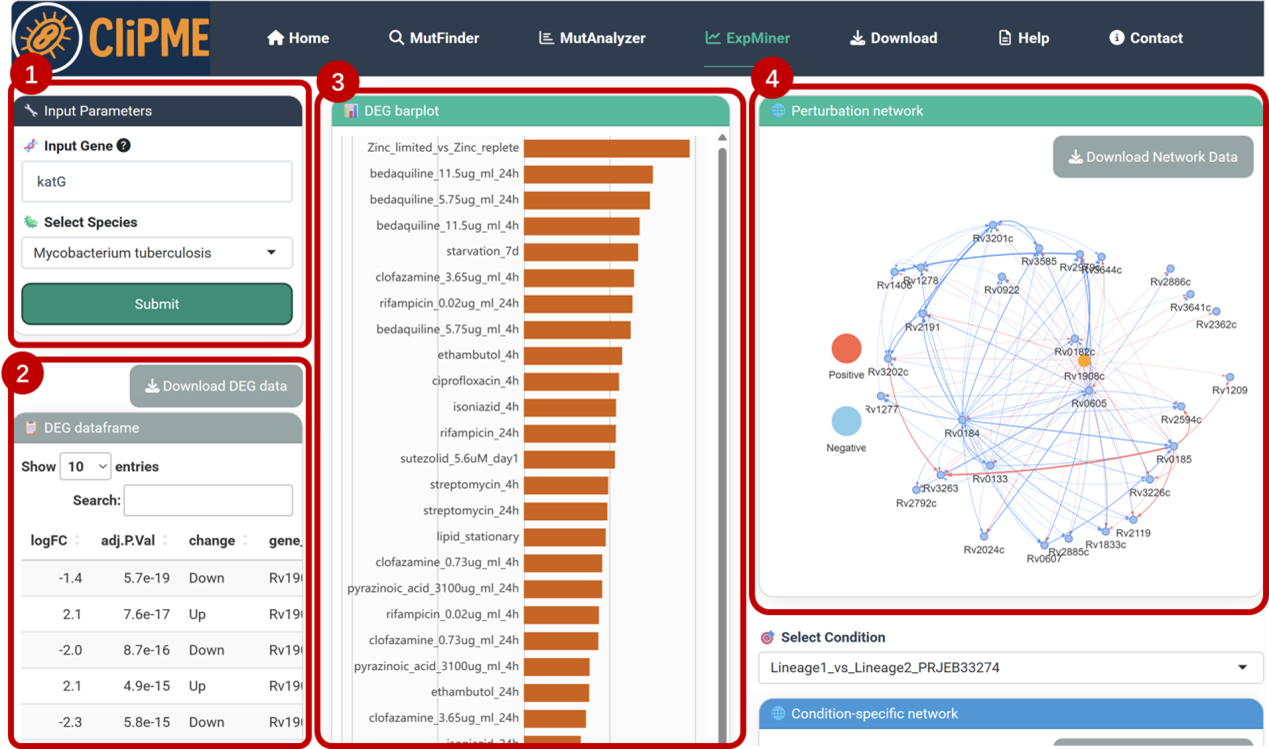The height and width of the screenshot is (749, 1269).
Task: Expand the Select Condition dropdown
Action: pos(1010,667)
